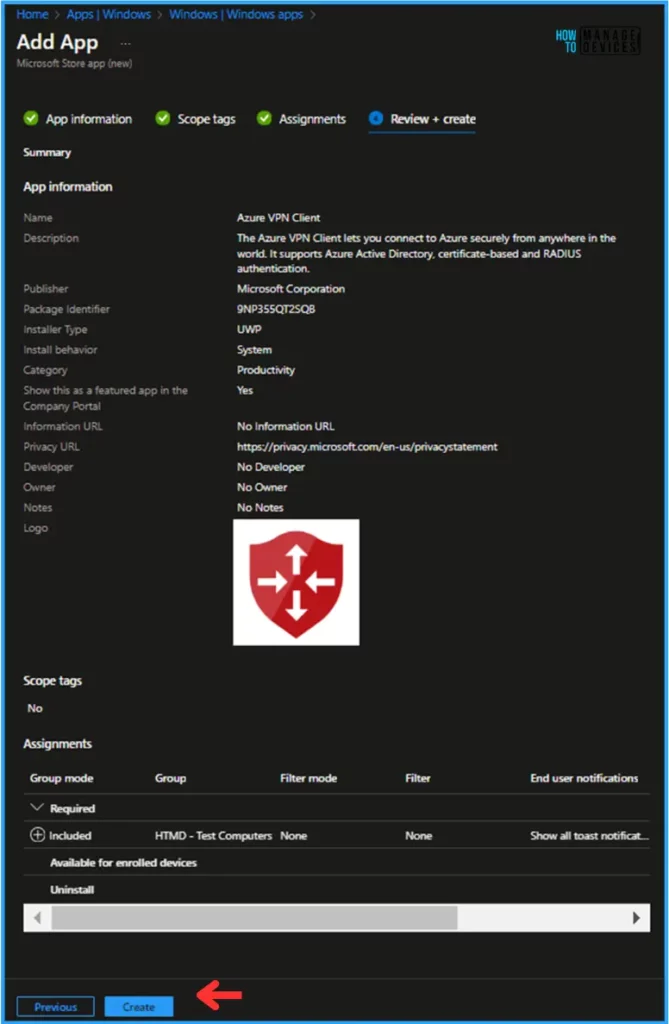Click the HTMD - Test Computers group cell
The width and height of the screenshot is (669, 1024).
[x=213, y=835]
